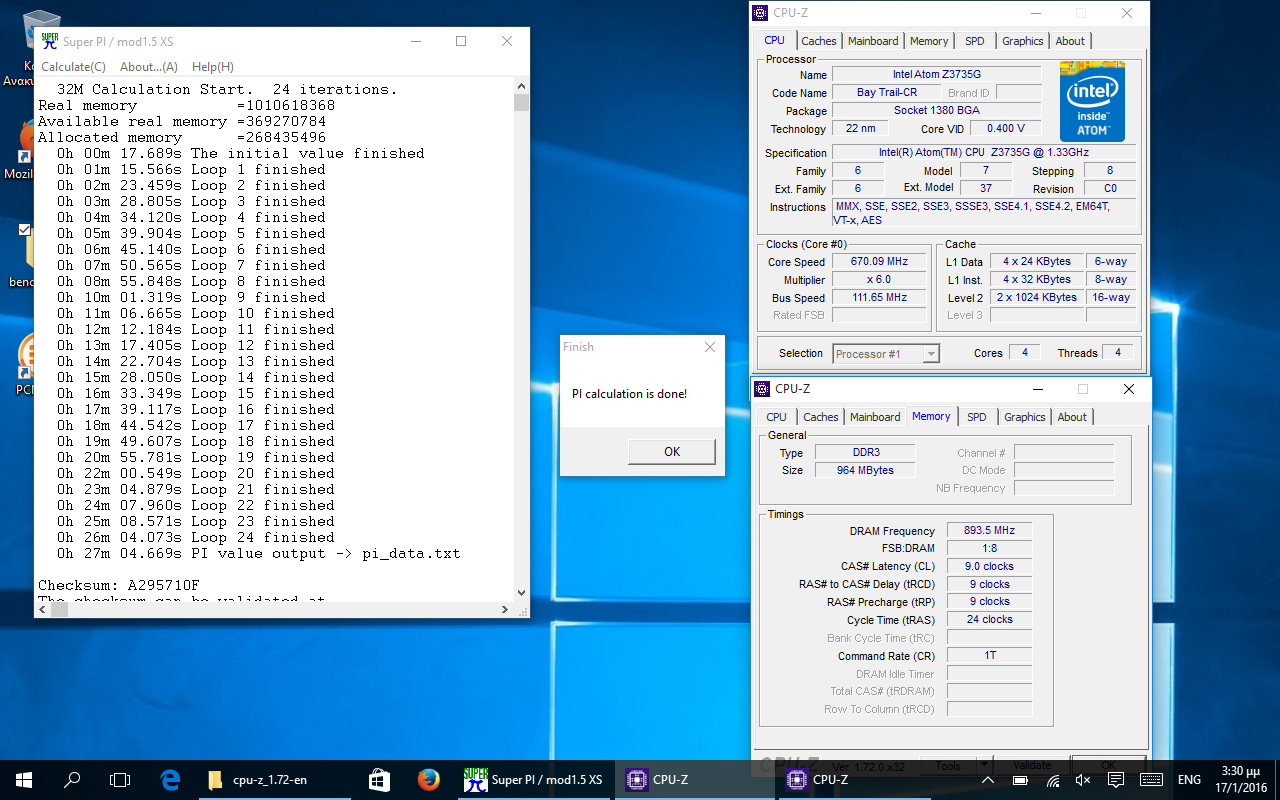Open SPD tab in upper CPU-Z
1280x800 pixels.
coord(975,41)
